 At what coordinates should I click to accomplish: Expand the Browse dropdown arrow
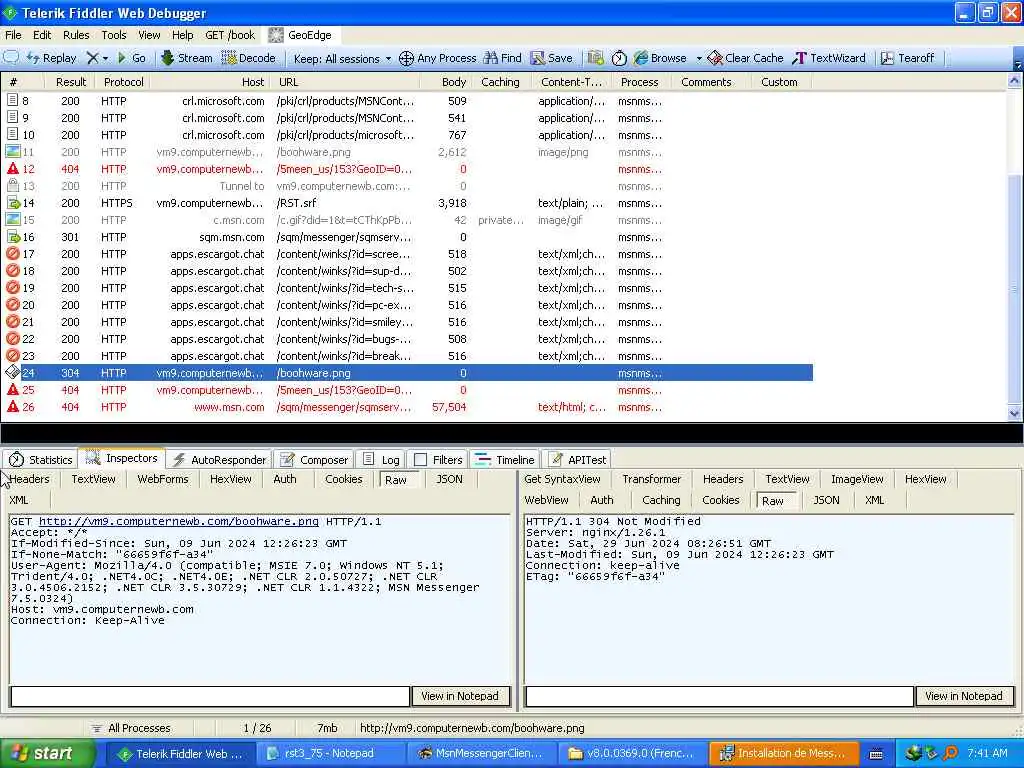pos(698,58)
